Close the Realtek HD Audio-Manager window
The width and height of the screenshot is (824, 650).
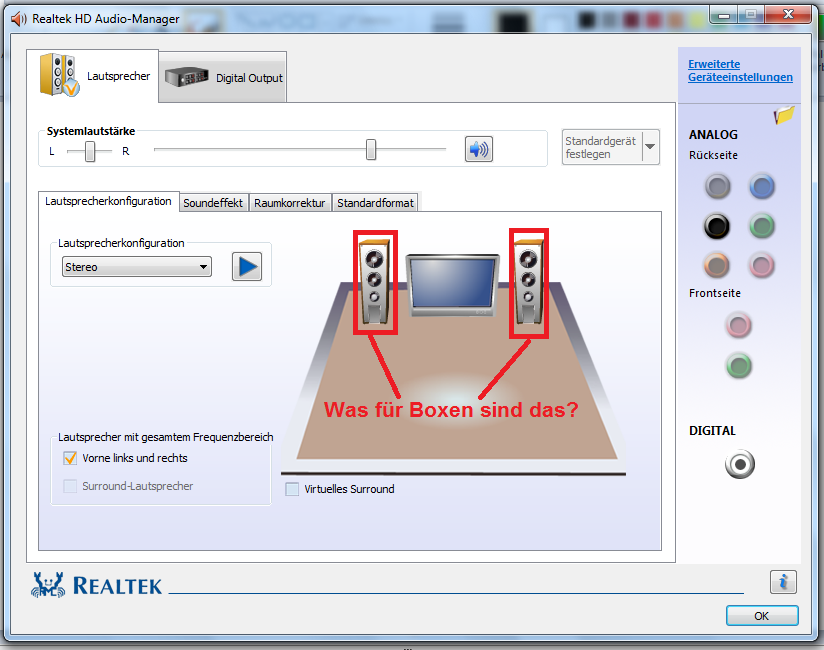788,15
